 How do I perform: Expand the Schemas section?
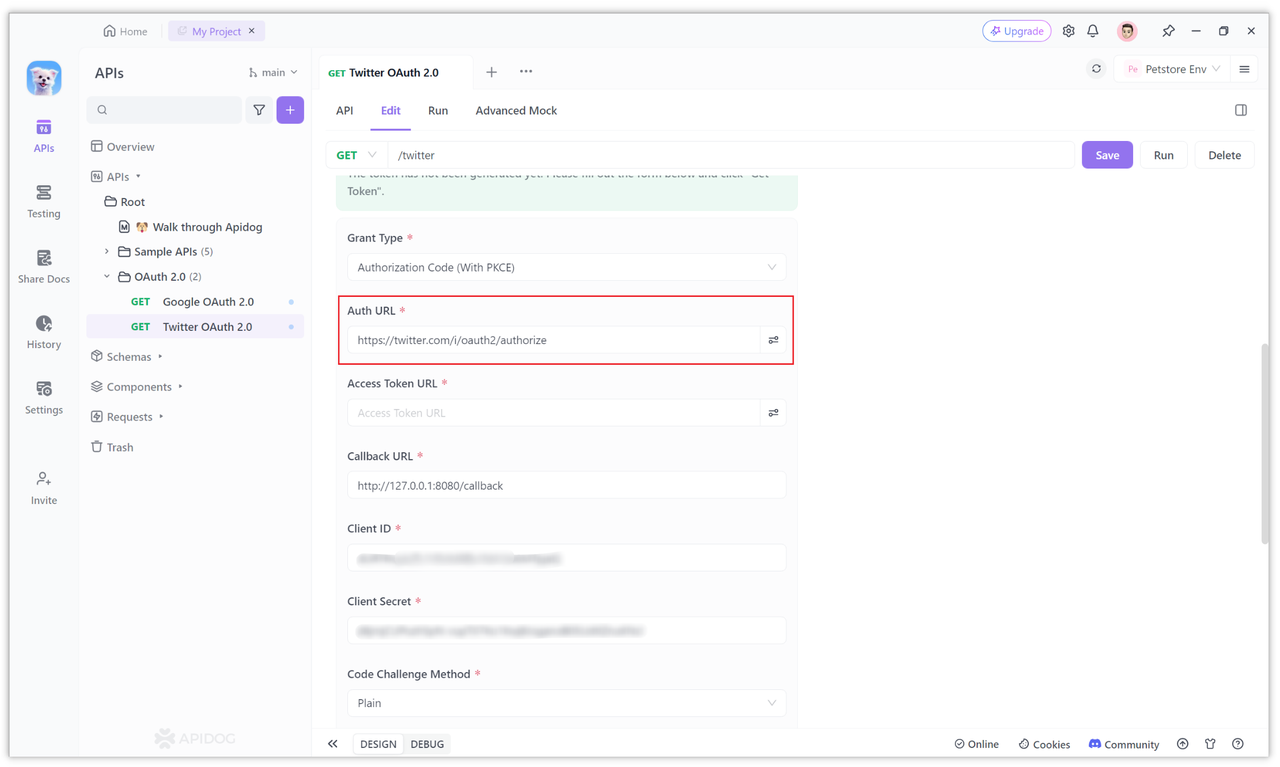pyautogui.click(x=160, y=357)
